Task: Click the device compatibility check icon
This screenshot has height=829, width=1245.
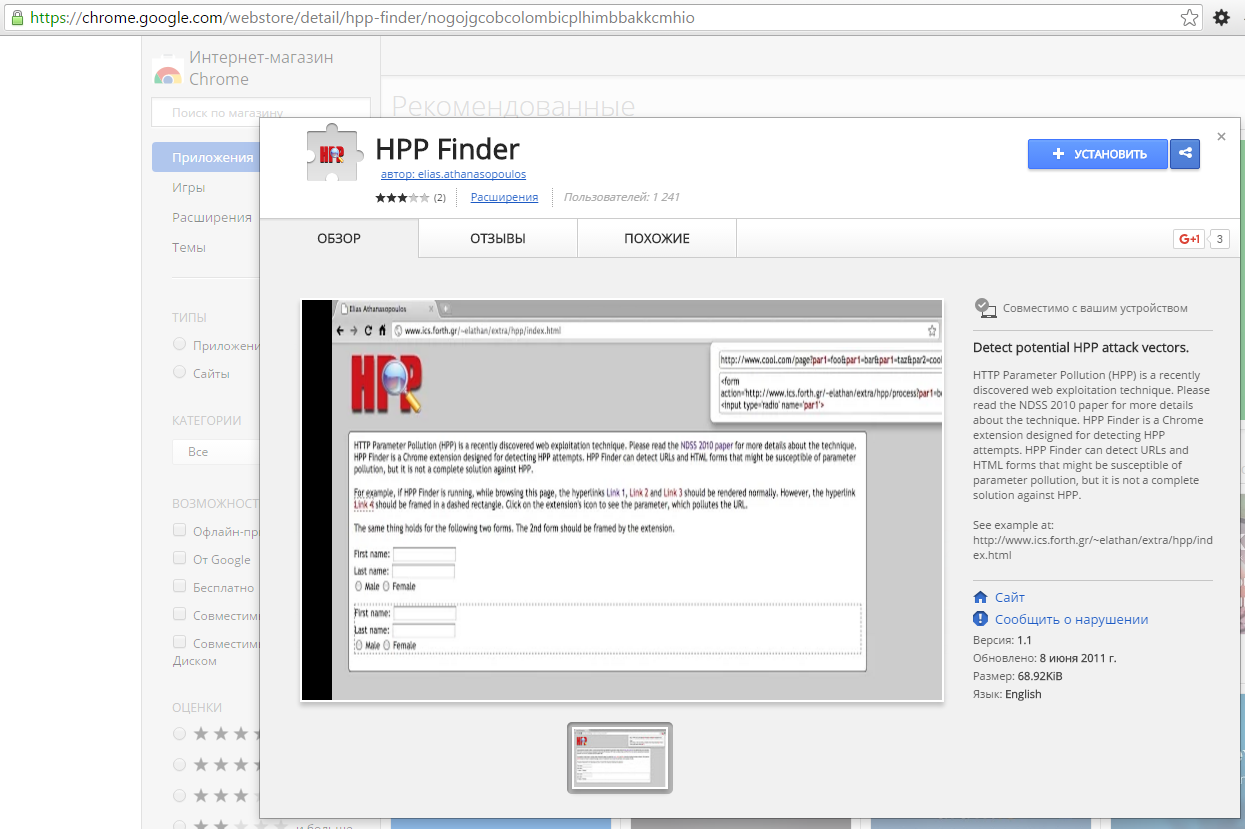Action: (985, 308)
